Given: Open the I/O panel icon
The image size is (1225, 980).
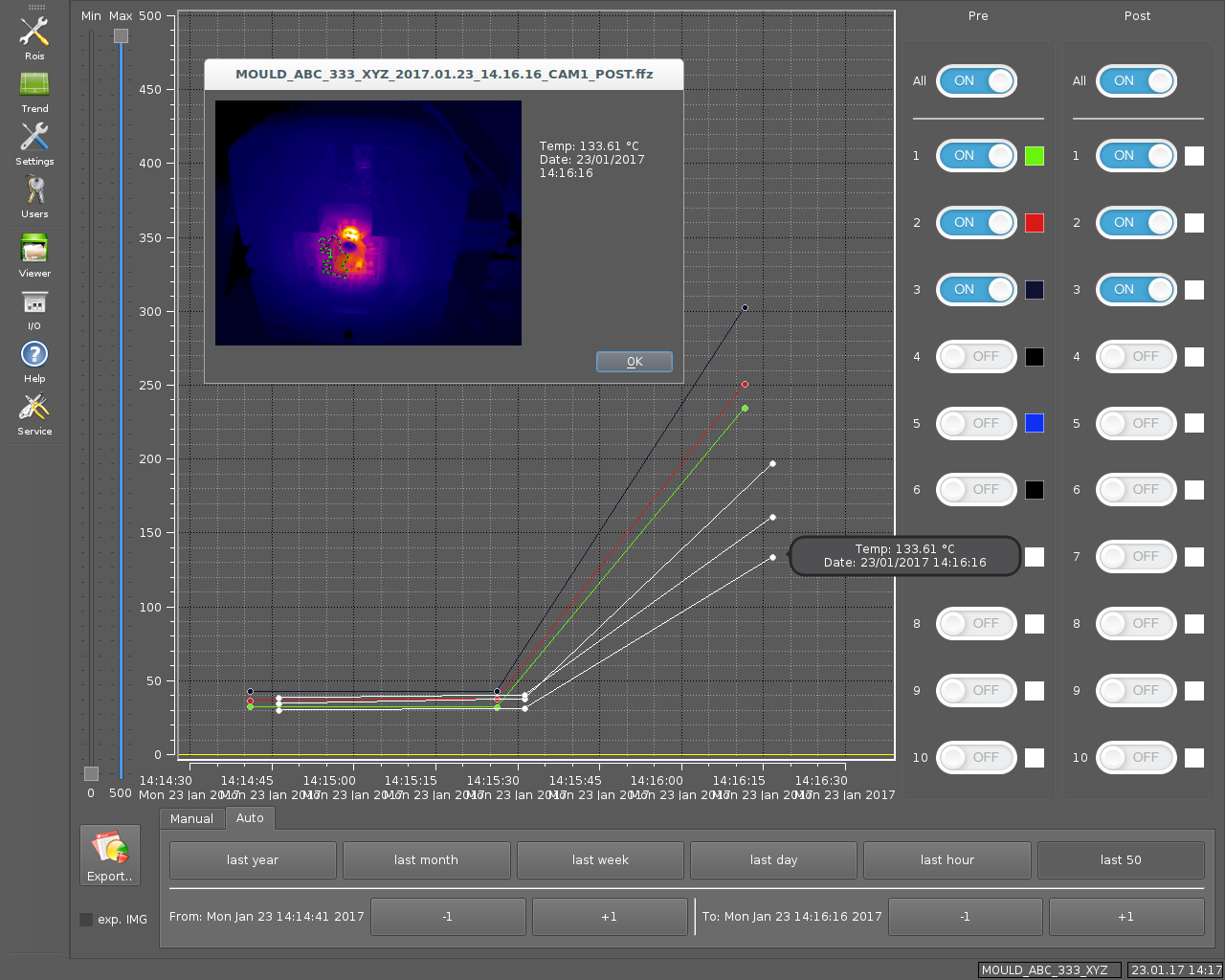Looking at the screenshot, I should coord(34,304).
